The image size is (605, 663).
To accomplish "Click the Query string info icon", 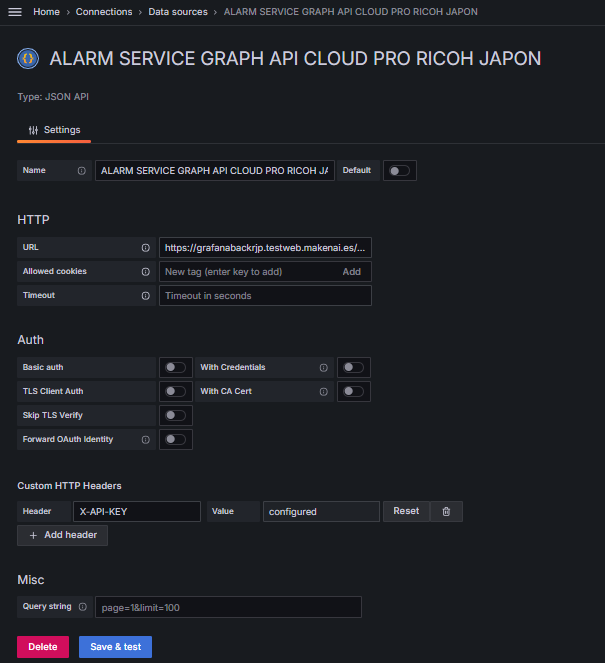I will click(x=84, y=607).
